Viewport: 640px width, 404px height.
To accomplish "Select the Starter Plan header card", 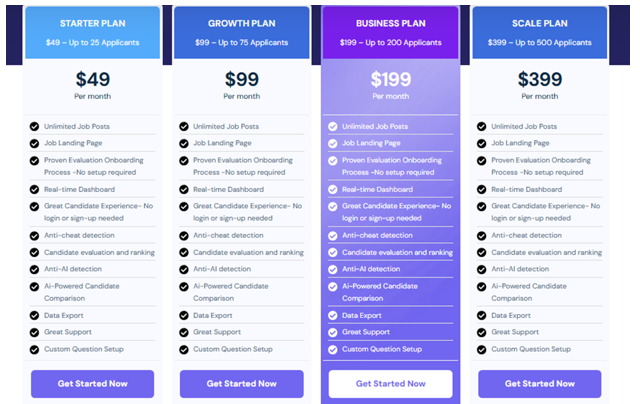I will 93,32.
